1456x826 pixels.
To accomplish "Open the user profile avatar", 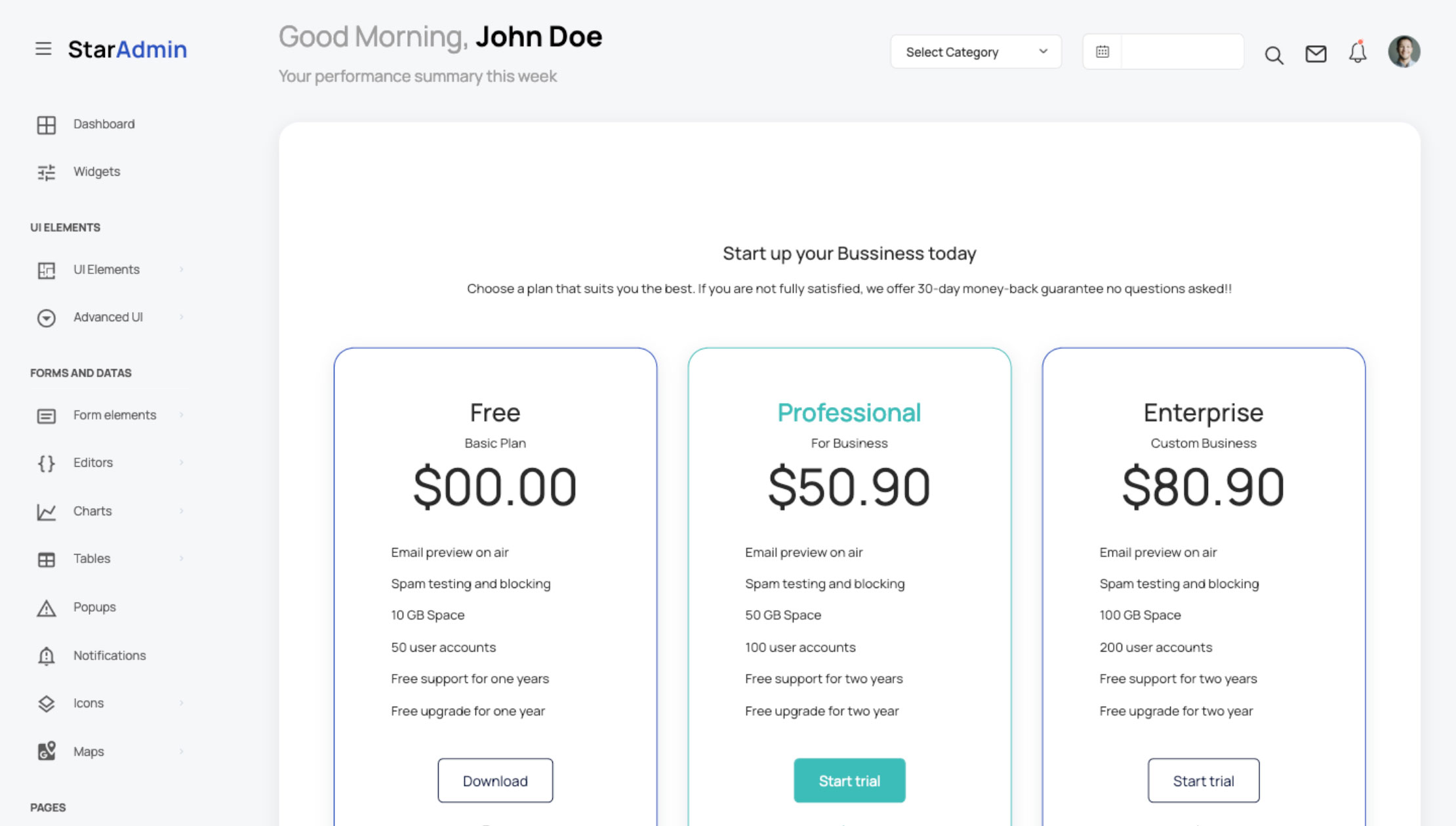I will click(x=1404, y=52).
